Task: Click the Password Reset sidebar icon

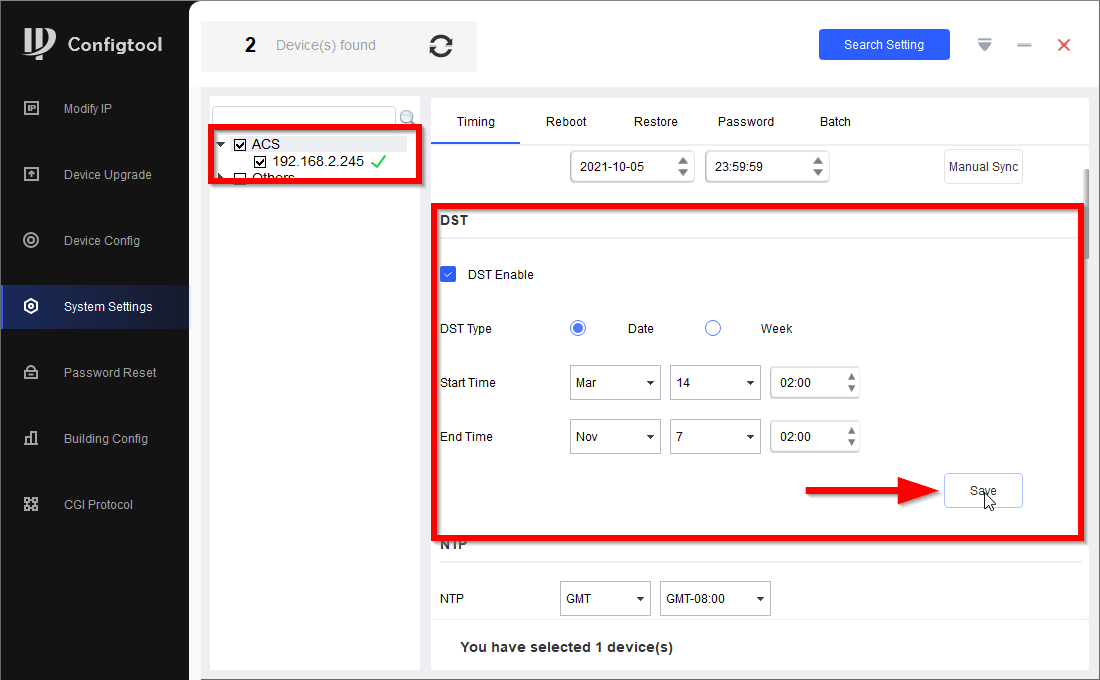Action: tap(31, 372)
